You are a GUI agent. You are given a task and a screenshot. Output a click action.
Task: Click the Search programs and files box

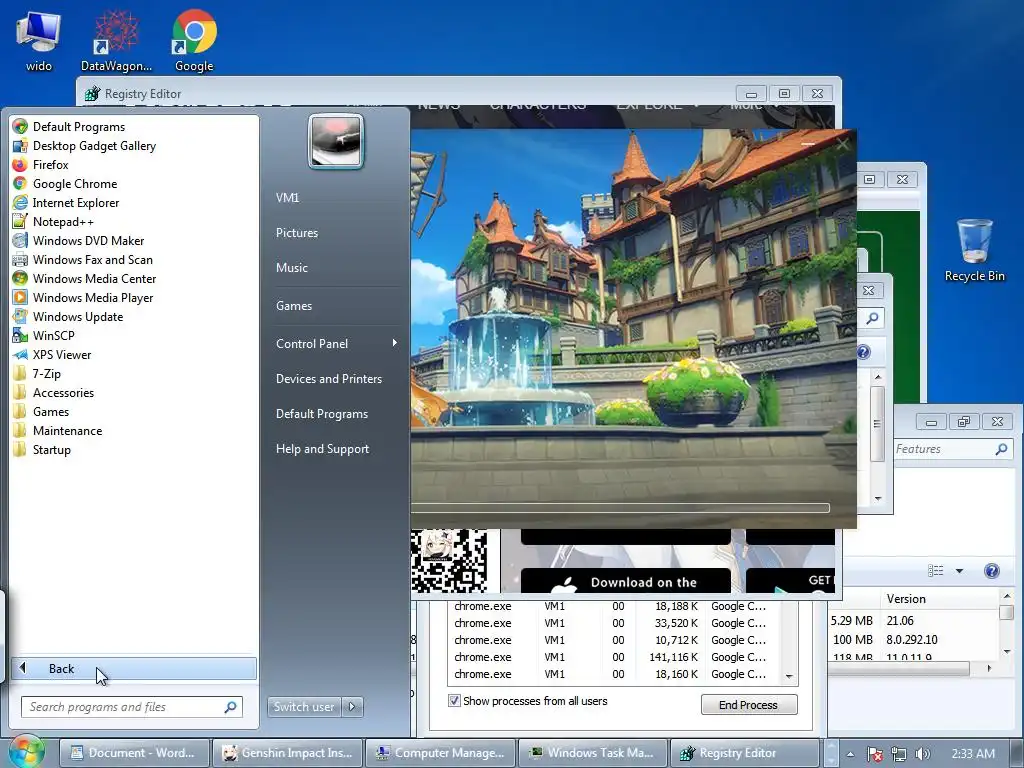tap(132, 707)
